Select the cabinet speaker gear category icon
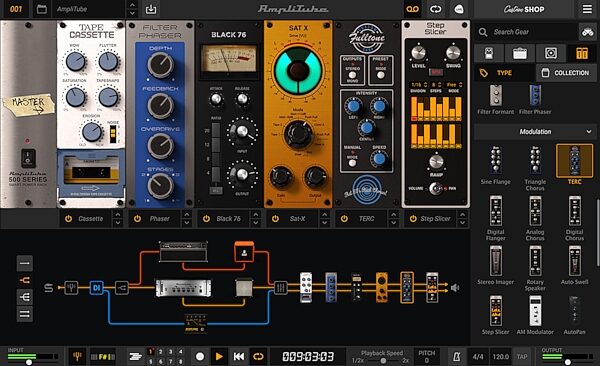Screen dimensions: 600x366 [551, 53]
